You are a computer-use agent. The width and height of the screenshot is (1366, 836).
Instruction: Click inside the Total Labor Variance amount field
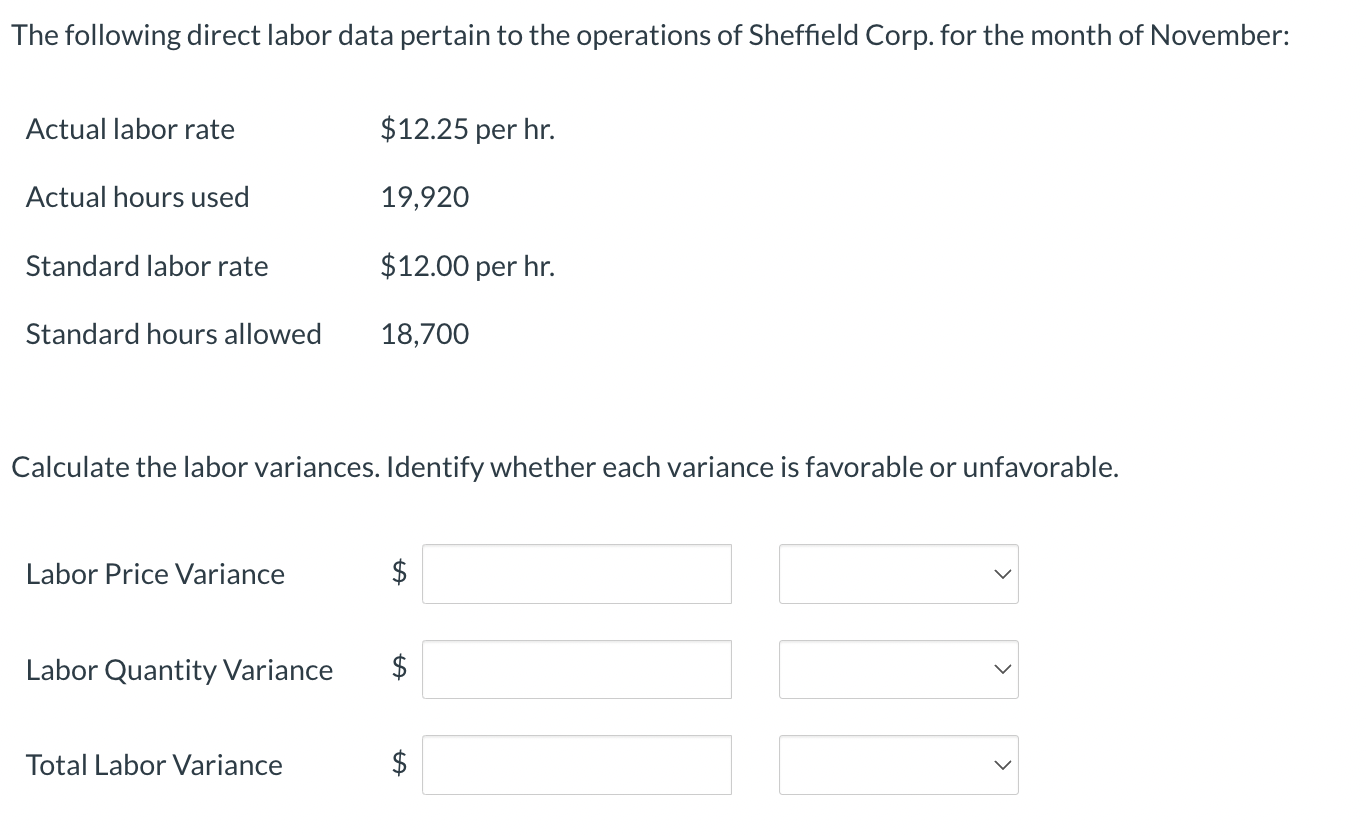click(x=577, y=765)
